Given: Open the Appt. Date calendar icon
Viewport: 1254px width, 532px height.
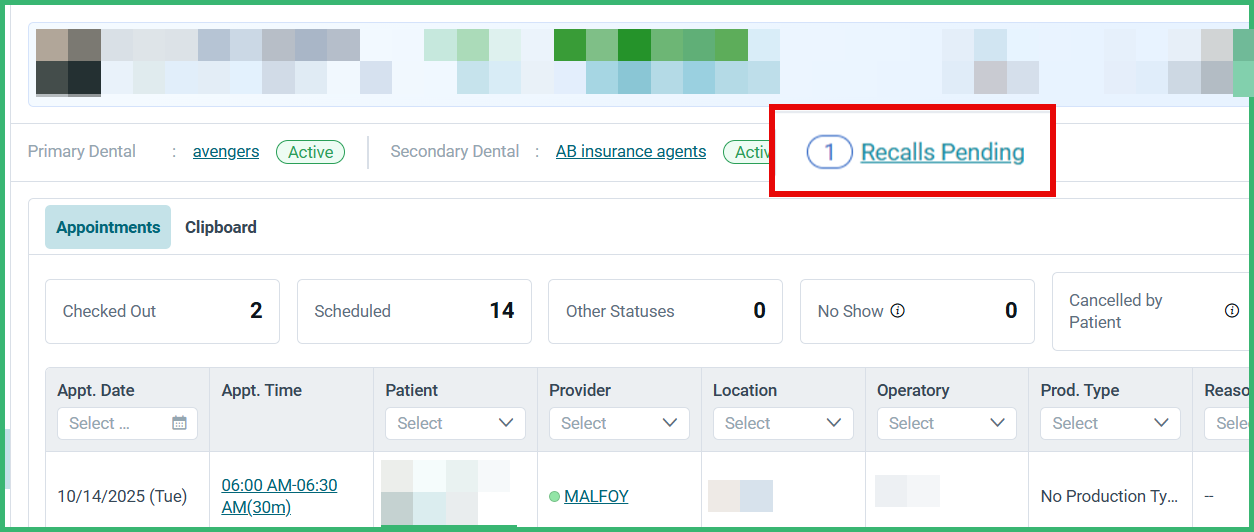Looking at the screenshot, I should [179, 423].
